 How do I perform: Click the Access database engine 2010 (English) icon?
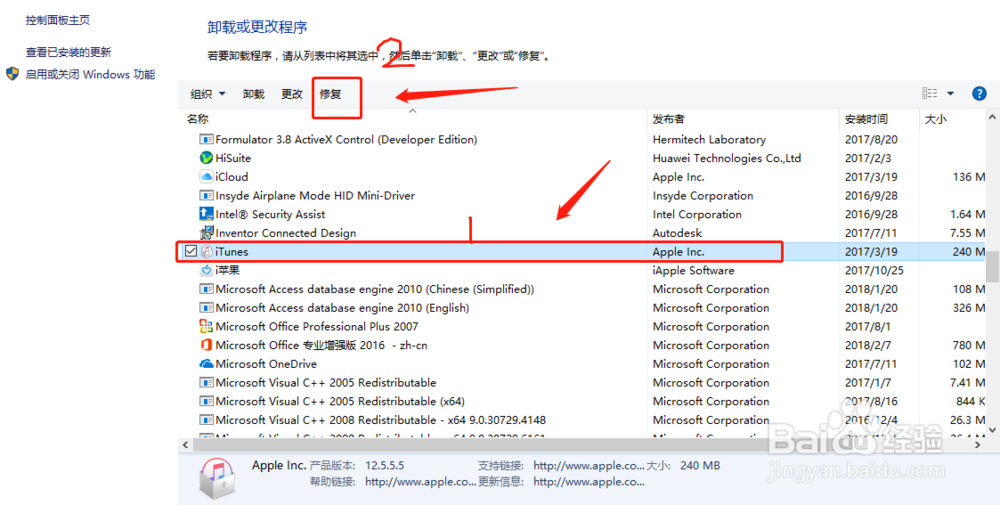tap(206, 307)
